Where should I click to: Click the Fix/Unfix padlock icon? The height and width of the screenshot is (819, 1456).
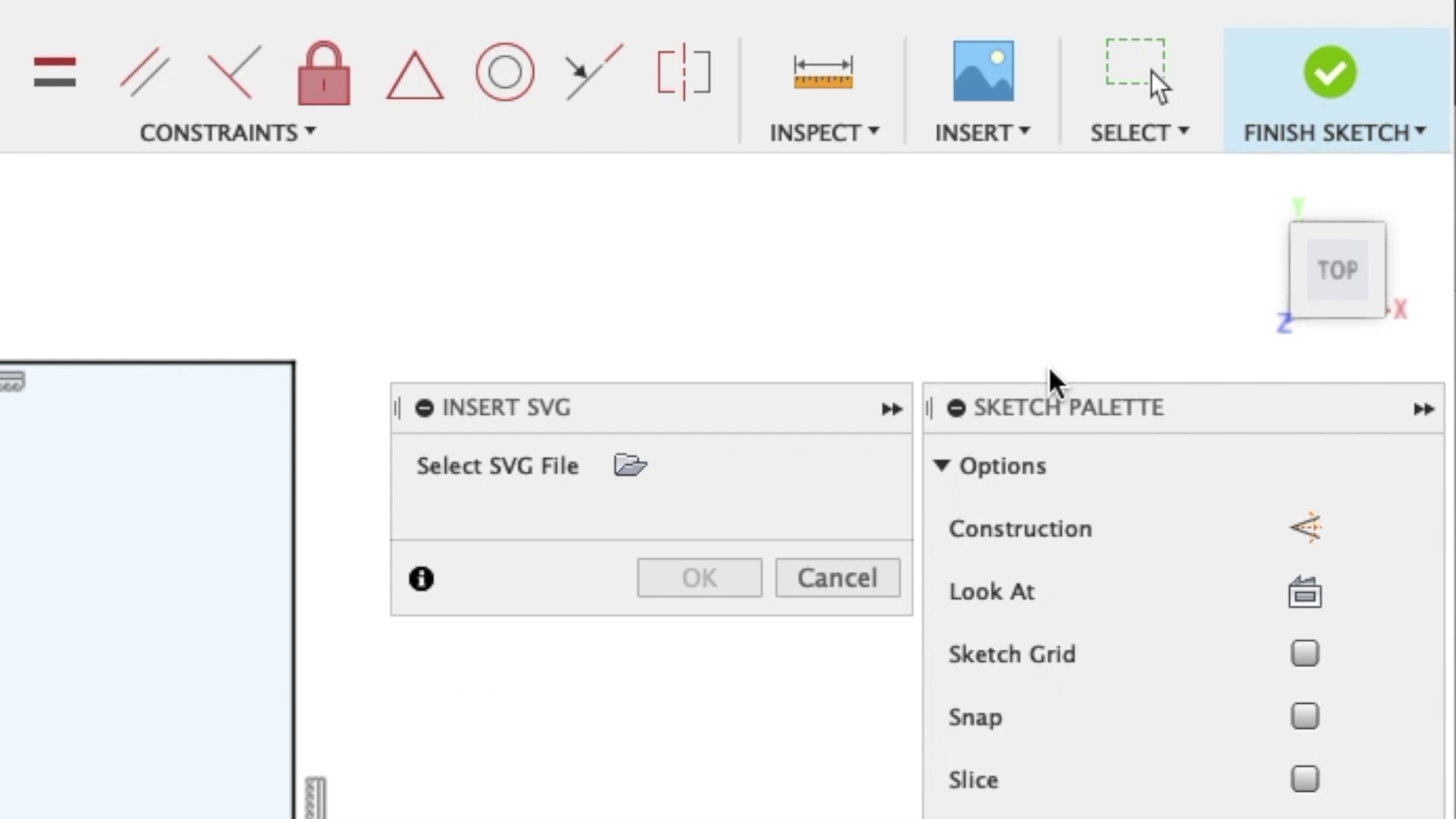[x=324, y=74]
